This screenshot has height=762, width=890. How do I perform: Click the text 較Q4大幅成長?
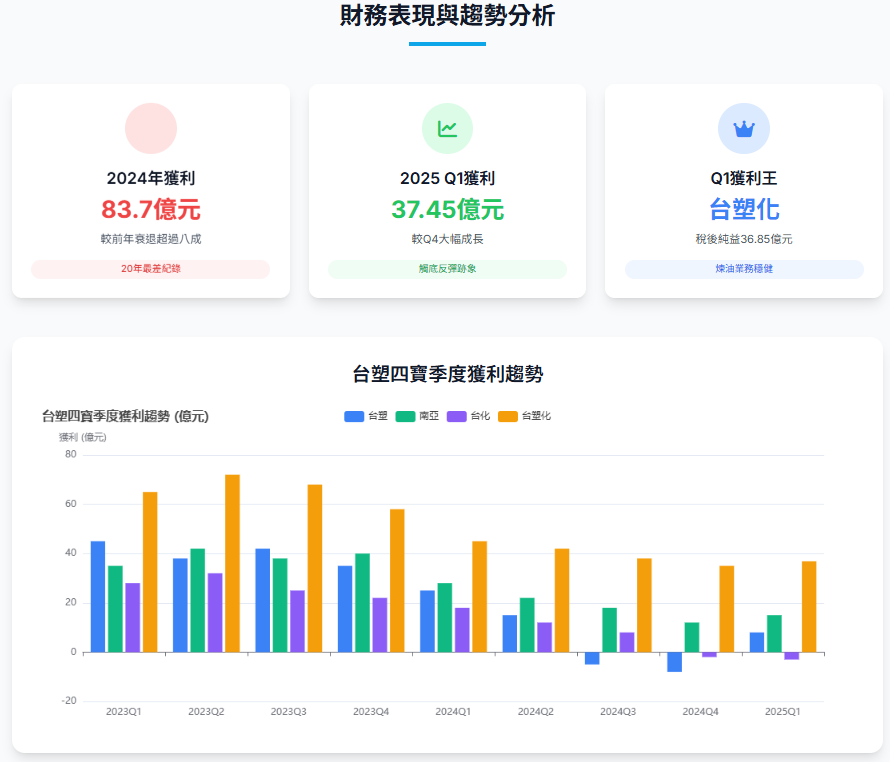447,239
